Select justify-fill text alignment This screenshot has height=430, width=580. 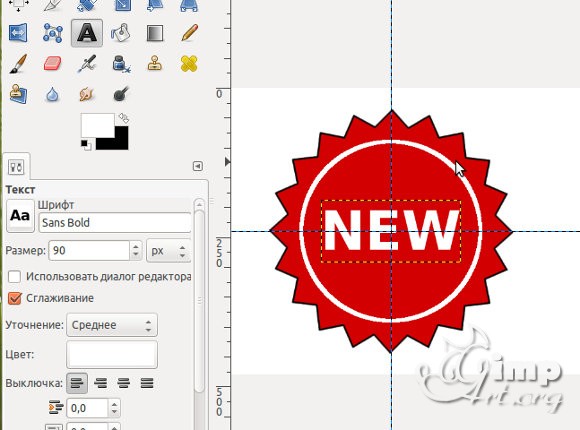(x=147, y=383)
